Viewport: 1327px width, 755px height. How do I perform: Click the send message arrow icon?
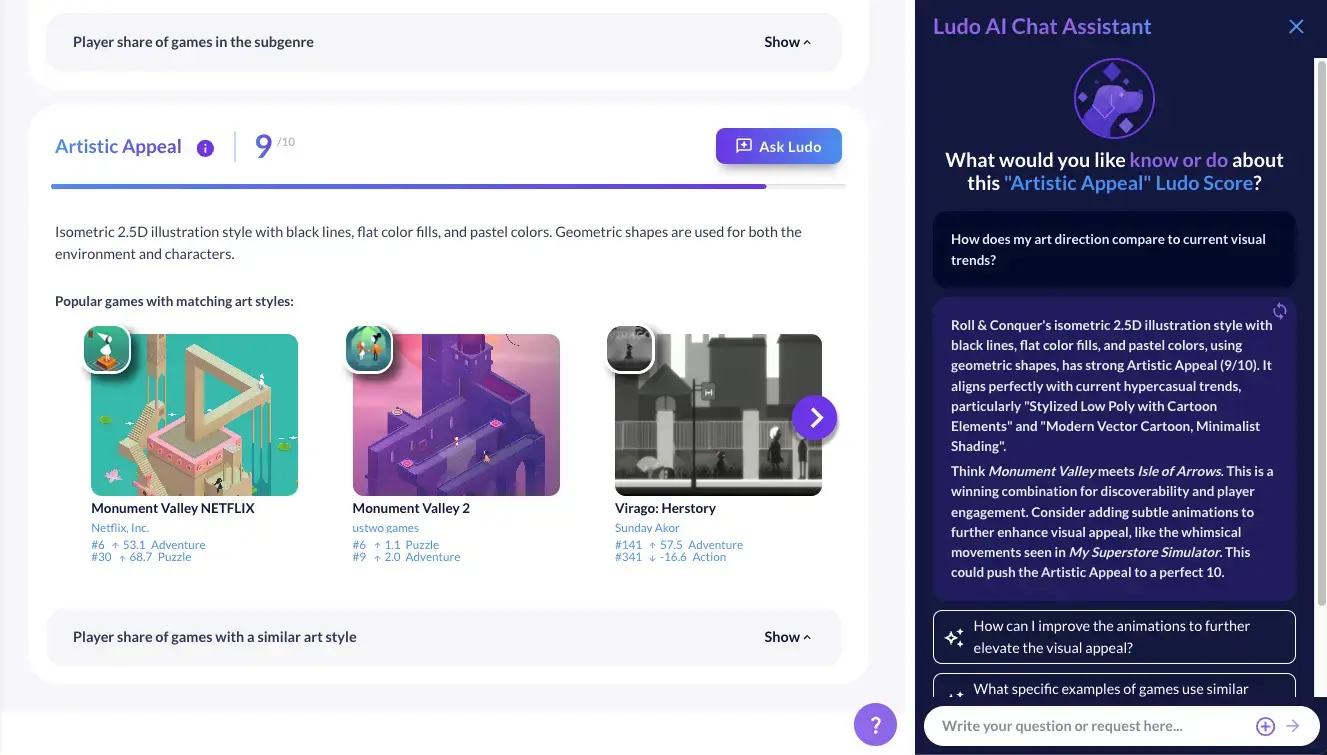point(1293,727)
